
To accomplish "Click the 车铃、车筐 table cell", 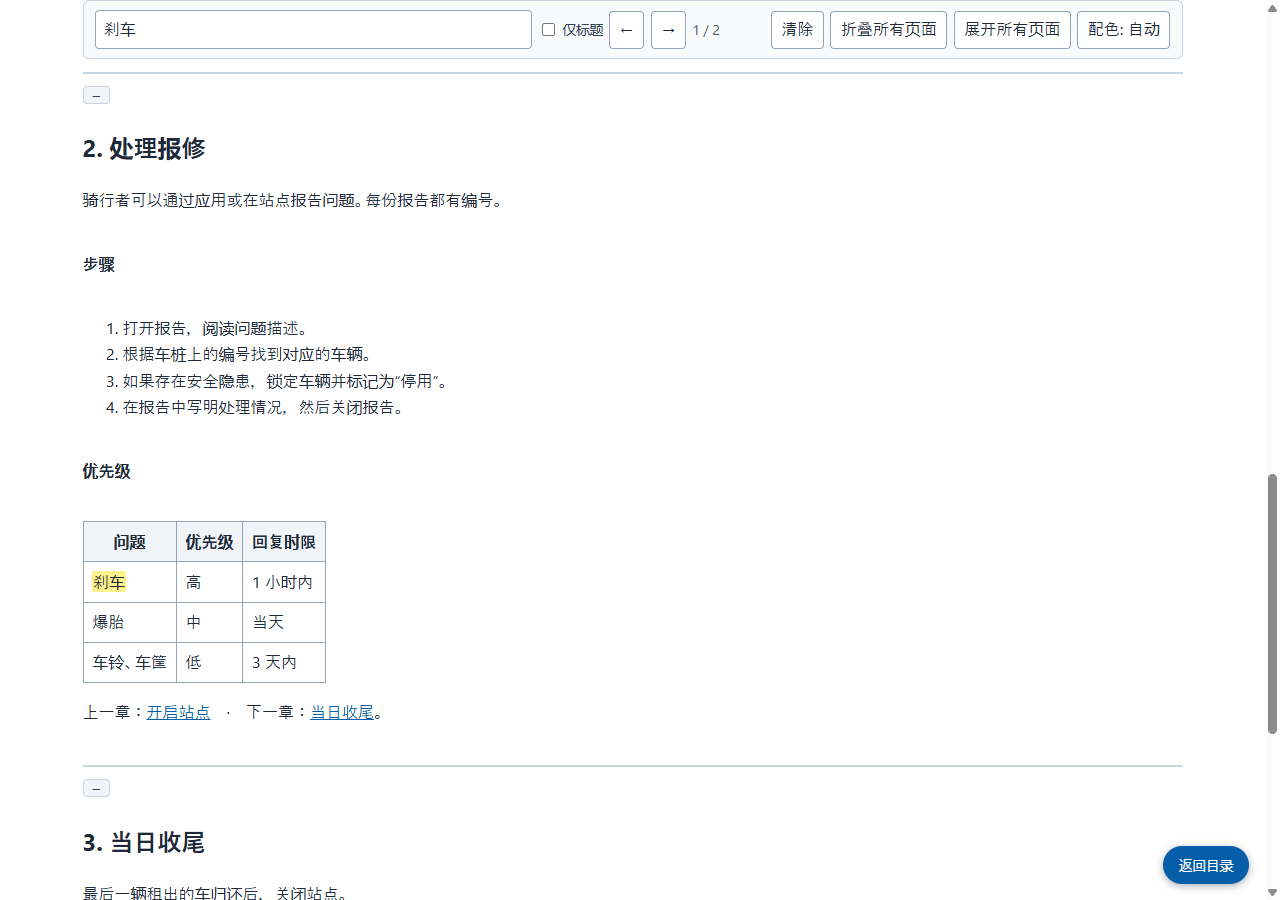I will point(129,662).
